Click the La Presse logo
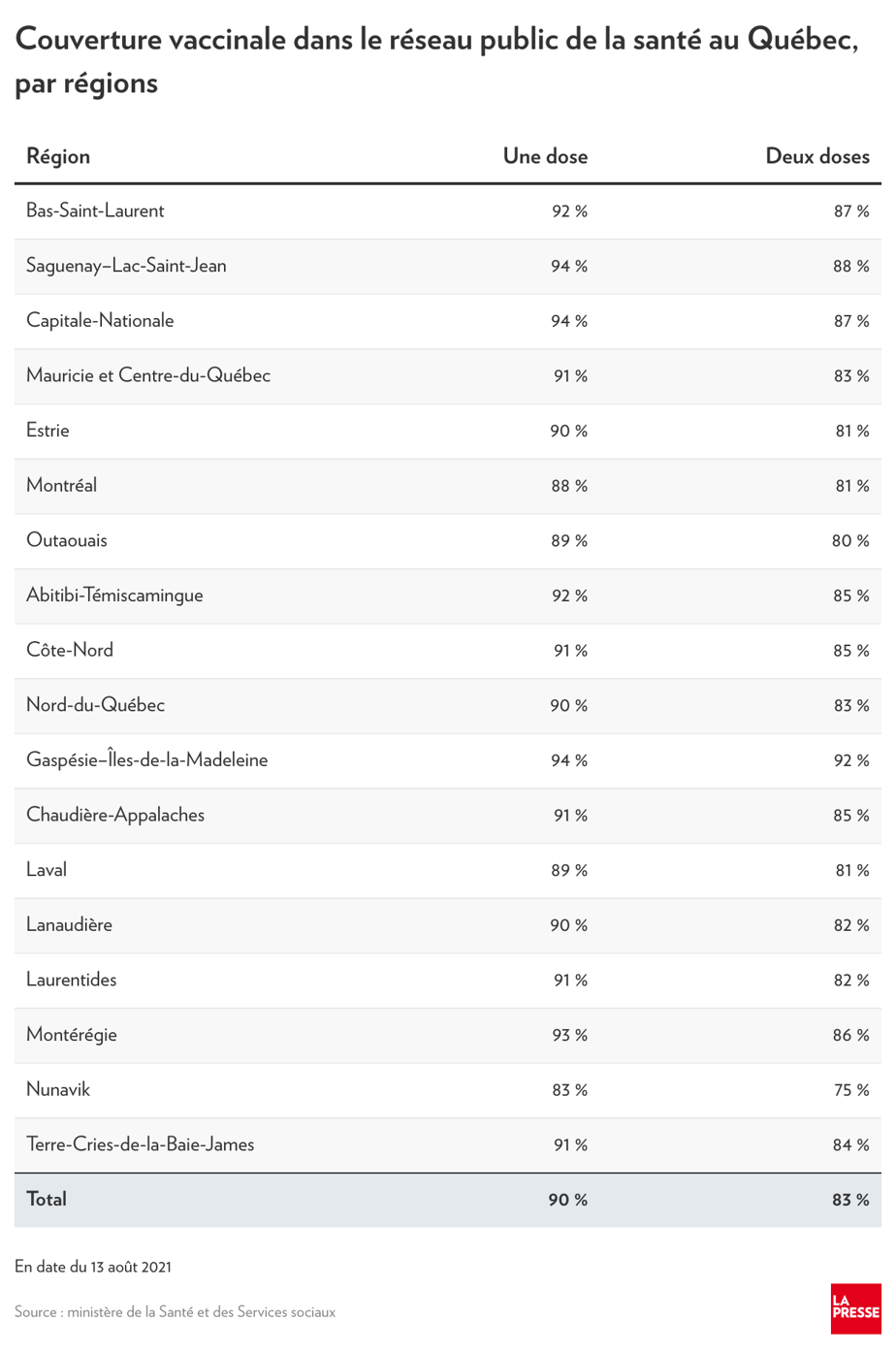896x1353 pixels. point(856,1308)
